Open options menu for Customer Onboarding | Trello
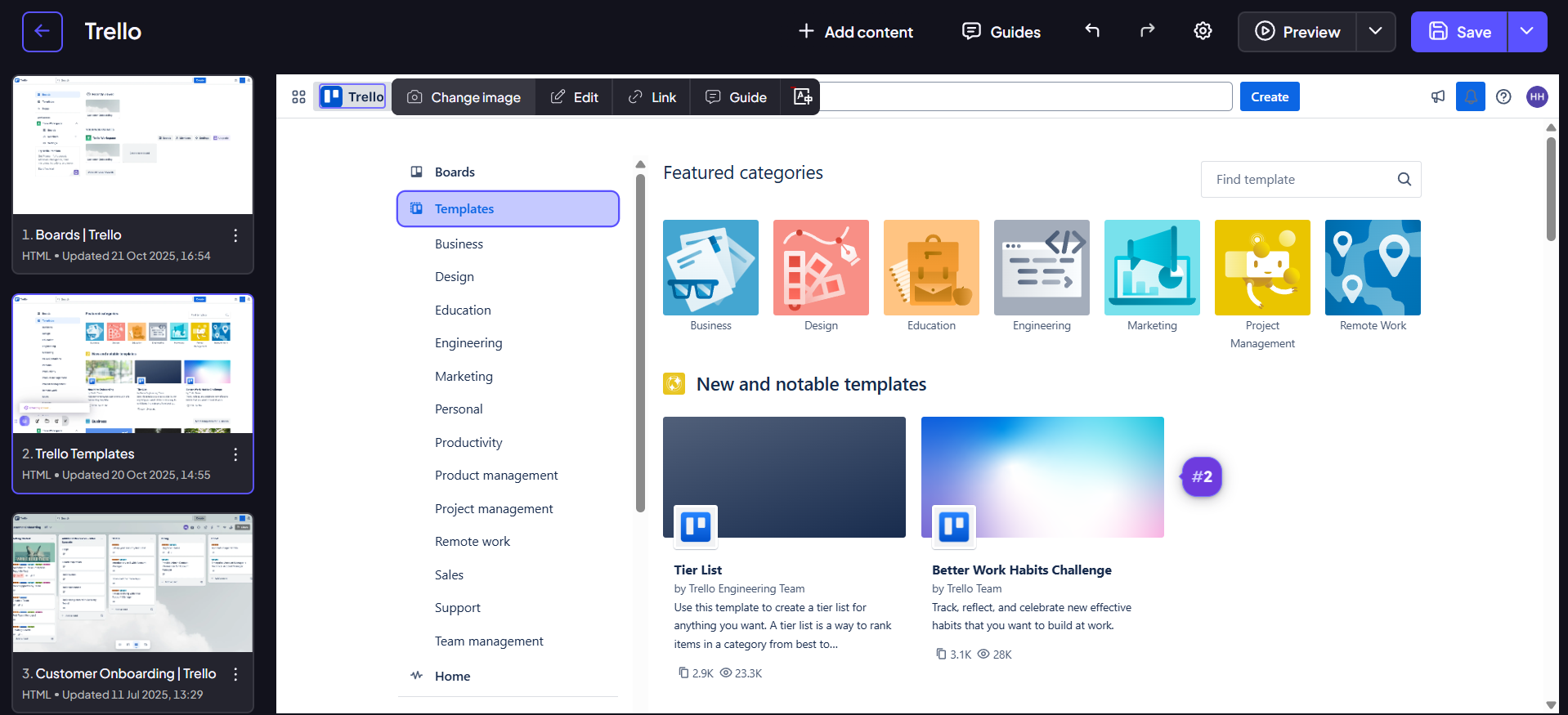 (235, 674)
